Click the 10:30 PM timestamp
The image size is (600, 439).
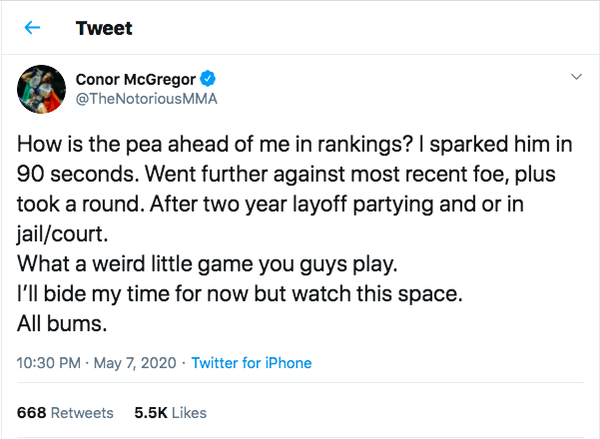point(49,363)
